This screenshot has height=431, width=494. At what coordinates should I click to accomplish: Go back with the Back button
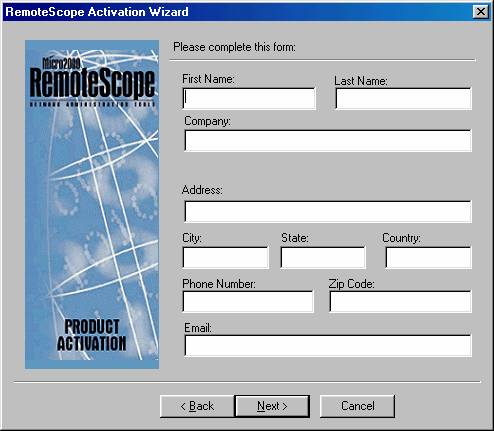tap(197, 406)
